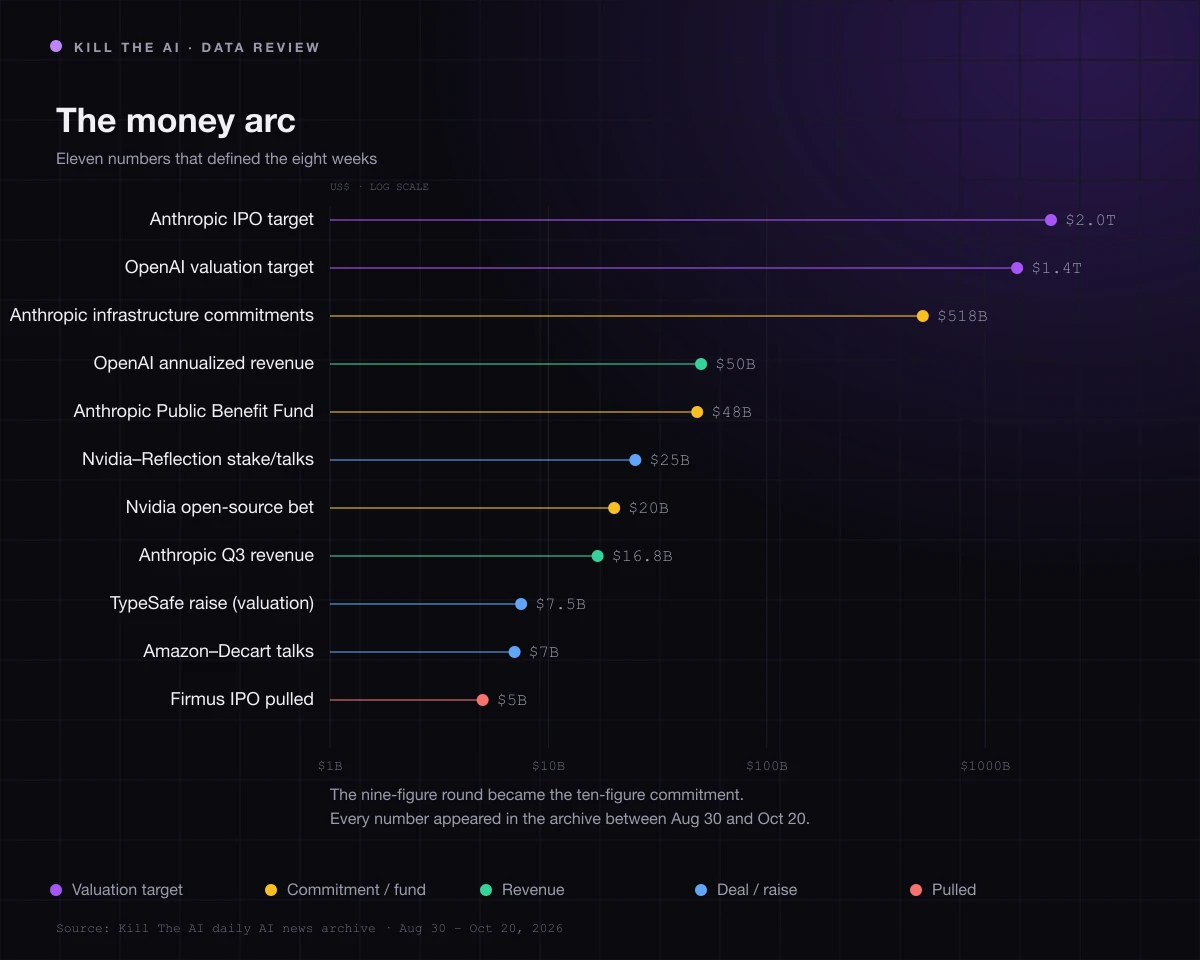The width and height of the screenshot is (1200, 960).
Task: Select the "Anthropic Public Benefit Fund" row label
Action: (194, 411)
